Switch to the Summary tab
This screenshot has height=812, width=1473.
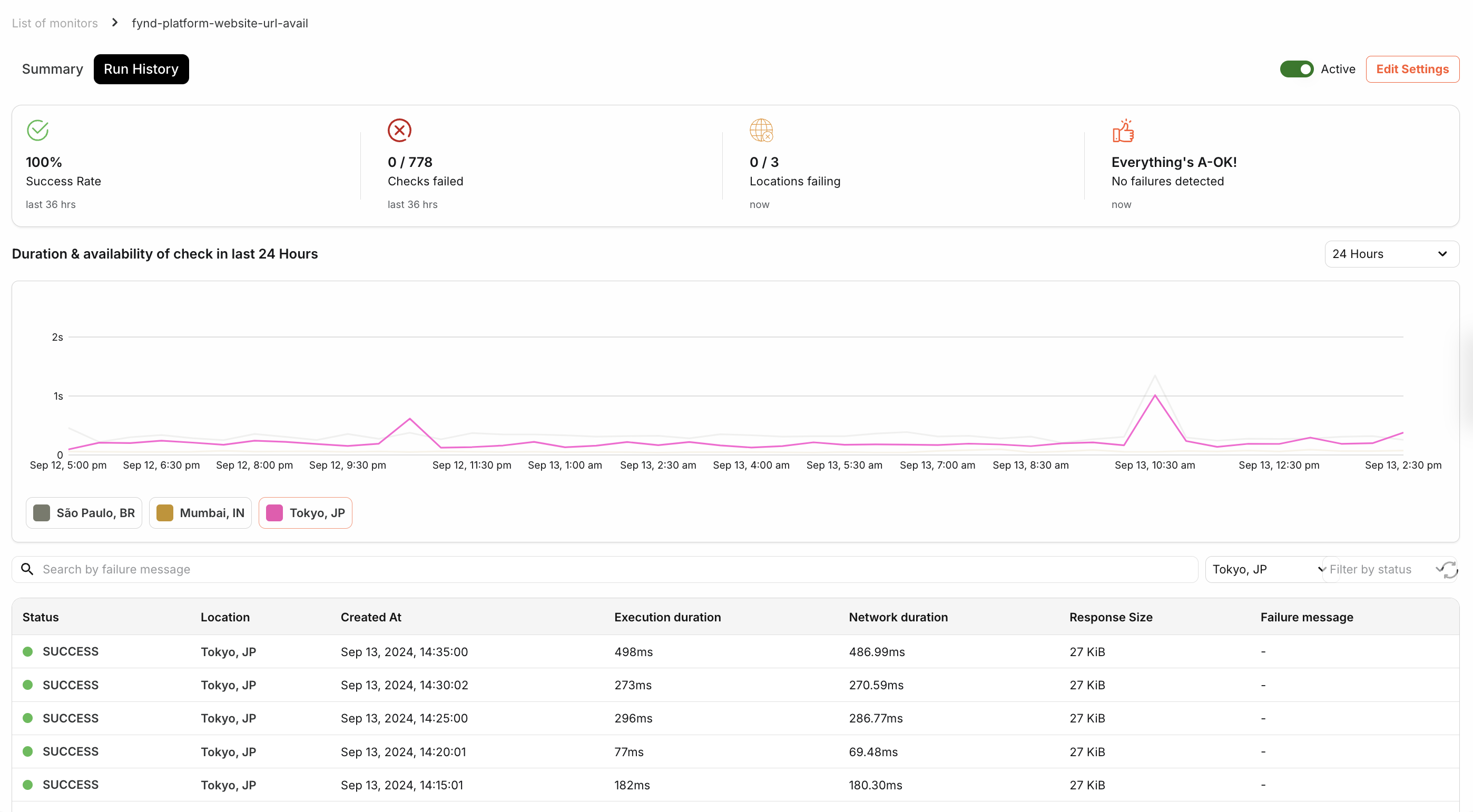pos(53,69)
